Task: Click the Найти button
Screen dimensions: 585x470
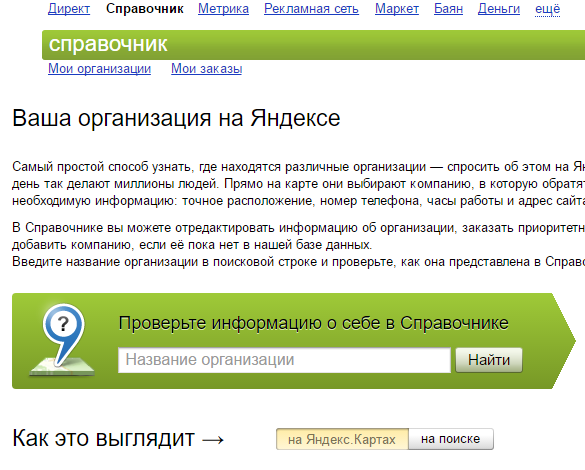Action: point(489,360)
